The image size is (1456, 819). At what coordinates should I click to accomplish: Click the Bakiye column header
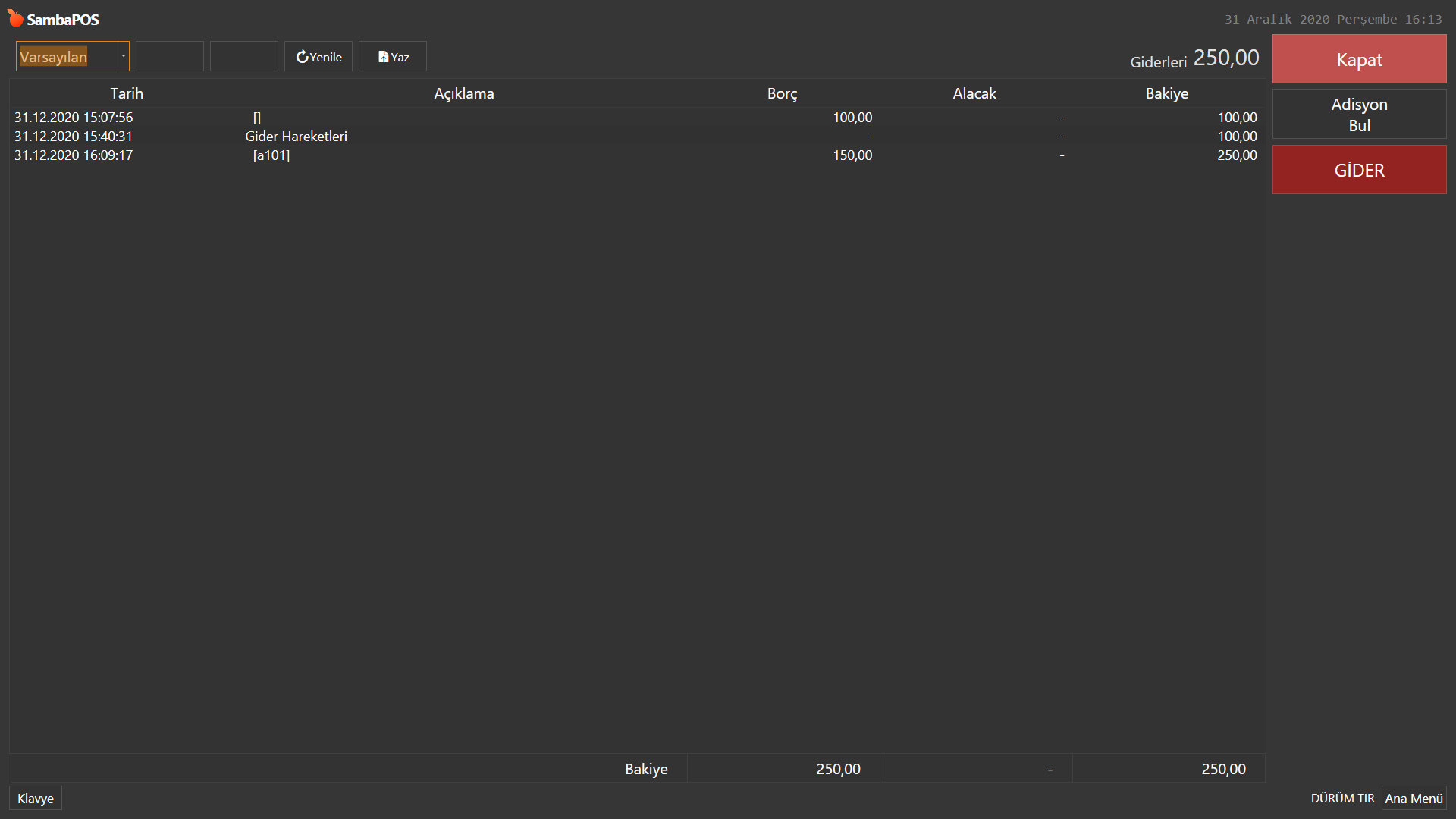click(x=1166, y=93)
